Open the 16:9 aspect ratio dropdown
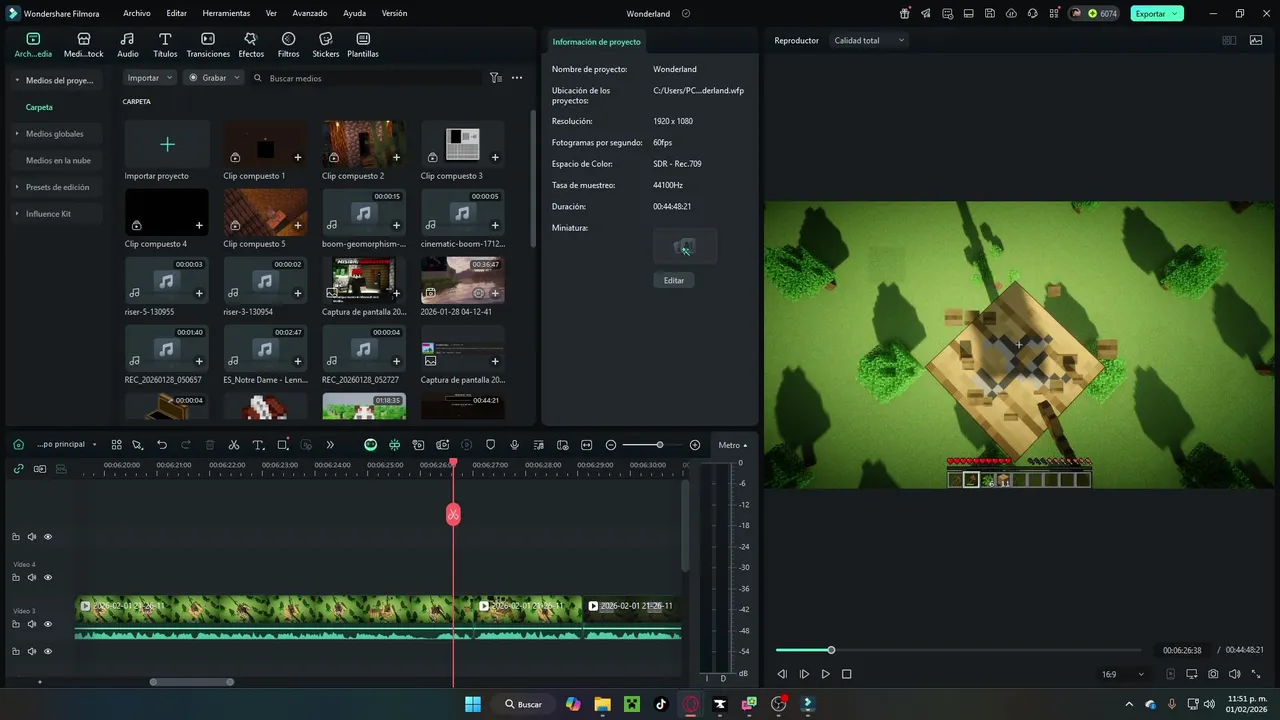The width and height of the screenshot is (1280, 720). coord(1122,674)
